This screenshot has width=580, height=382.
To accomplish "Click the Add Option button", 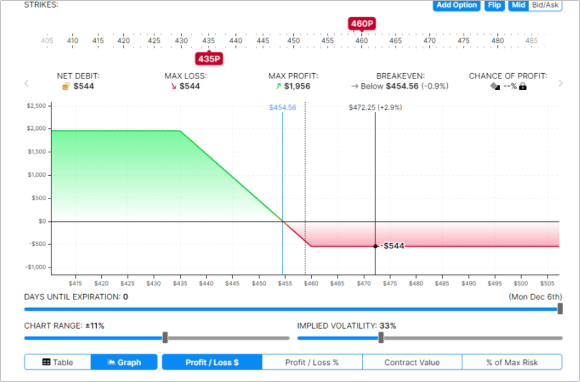I will coord(456,5).
